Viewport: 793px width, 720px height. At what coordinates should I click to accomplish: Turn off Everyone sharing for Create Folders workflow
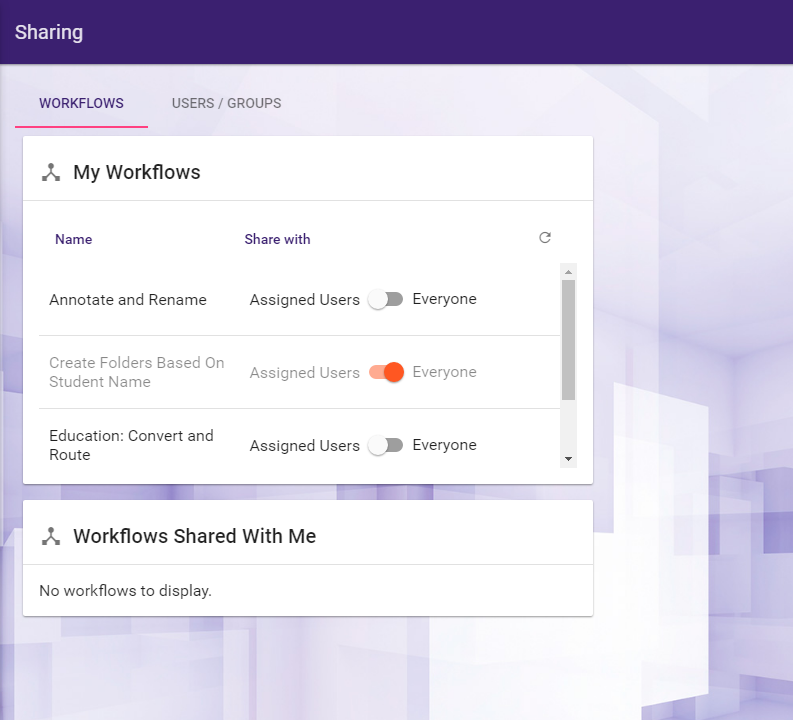click(386, 372)
